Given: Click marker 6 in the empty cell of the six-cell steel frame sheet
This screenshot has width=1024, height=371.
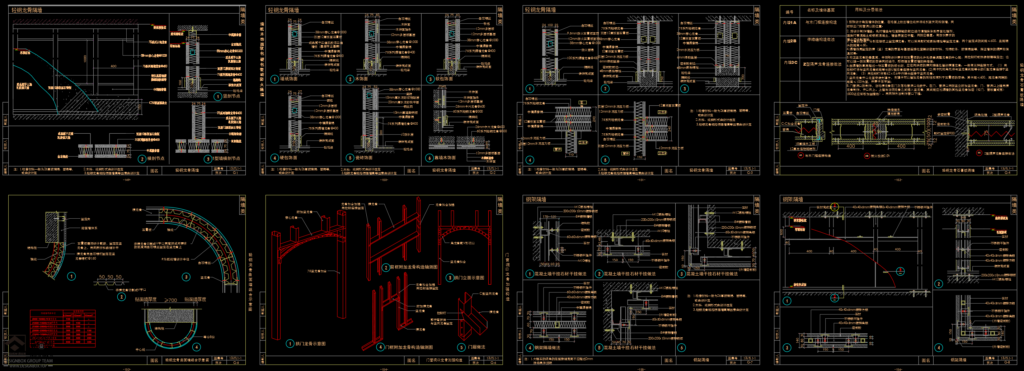Looking at the screenshot, I should (681, 347).
